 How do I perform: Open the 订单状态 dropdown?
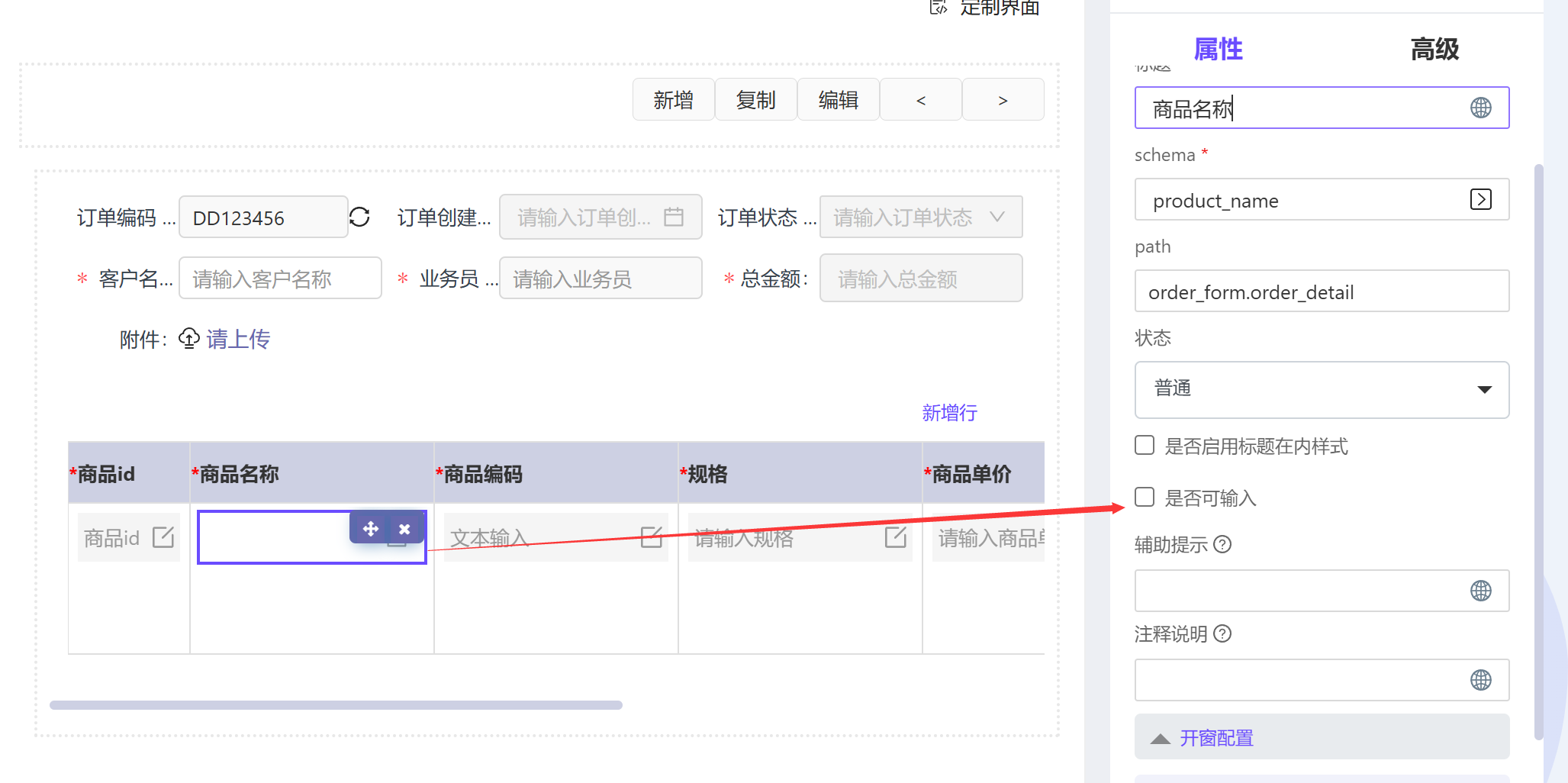pos(920,217)
